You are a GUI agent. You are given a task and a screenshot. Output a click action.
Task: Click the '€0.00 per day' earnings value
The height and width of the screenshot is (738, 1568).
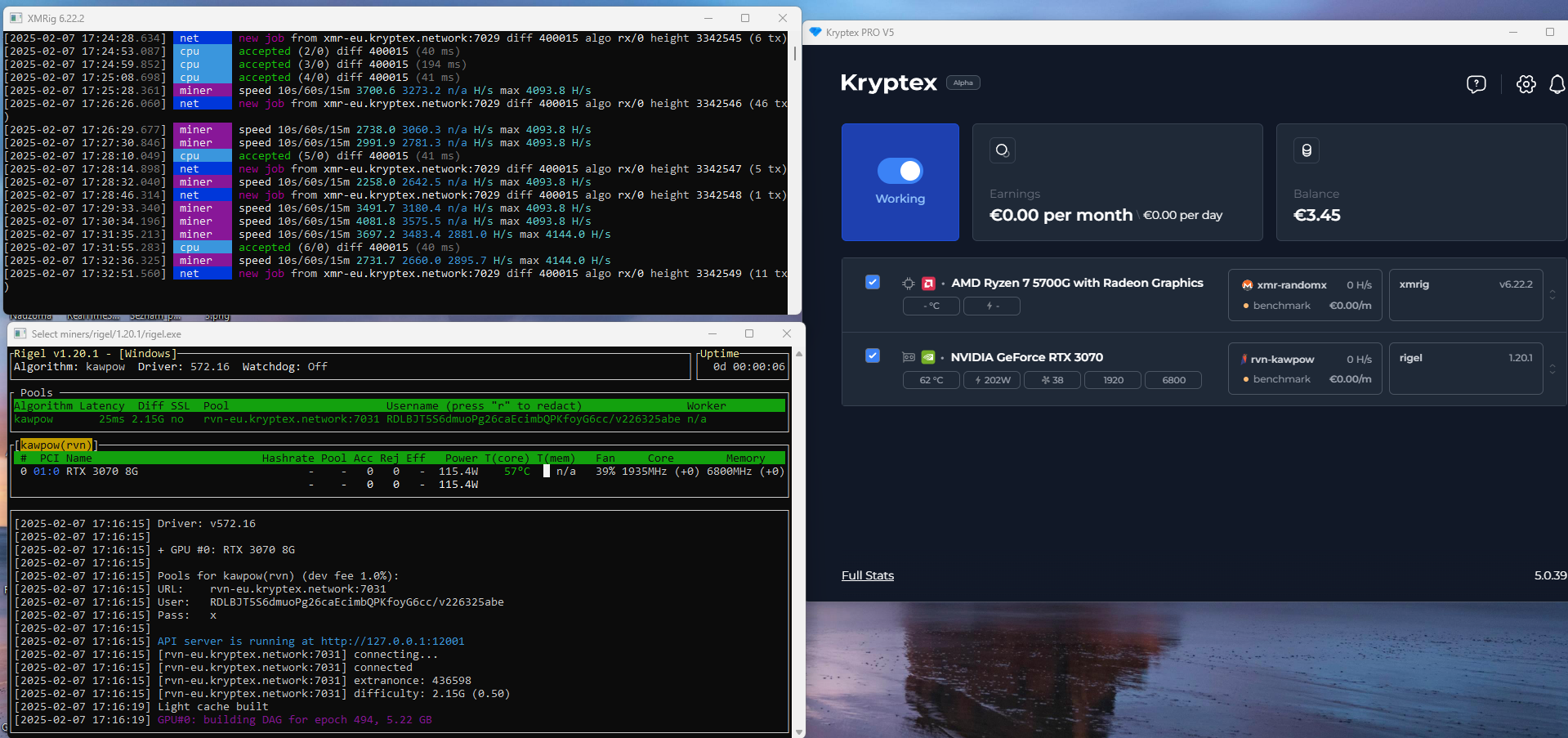pyautogui.click(x=1183, y=215)
